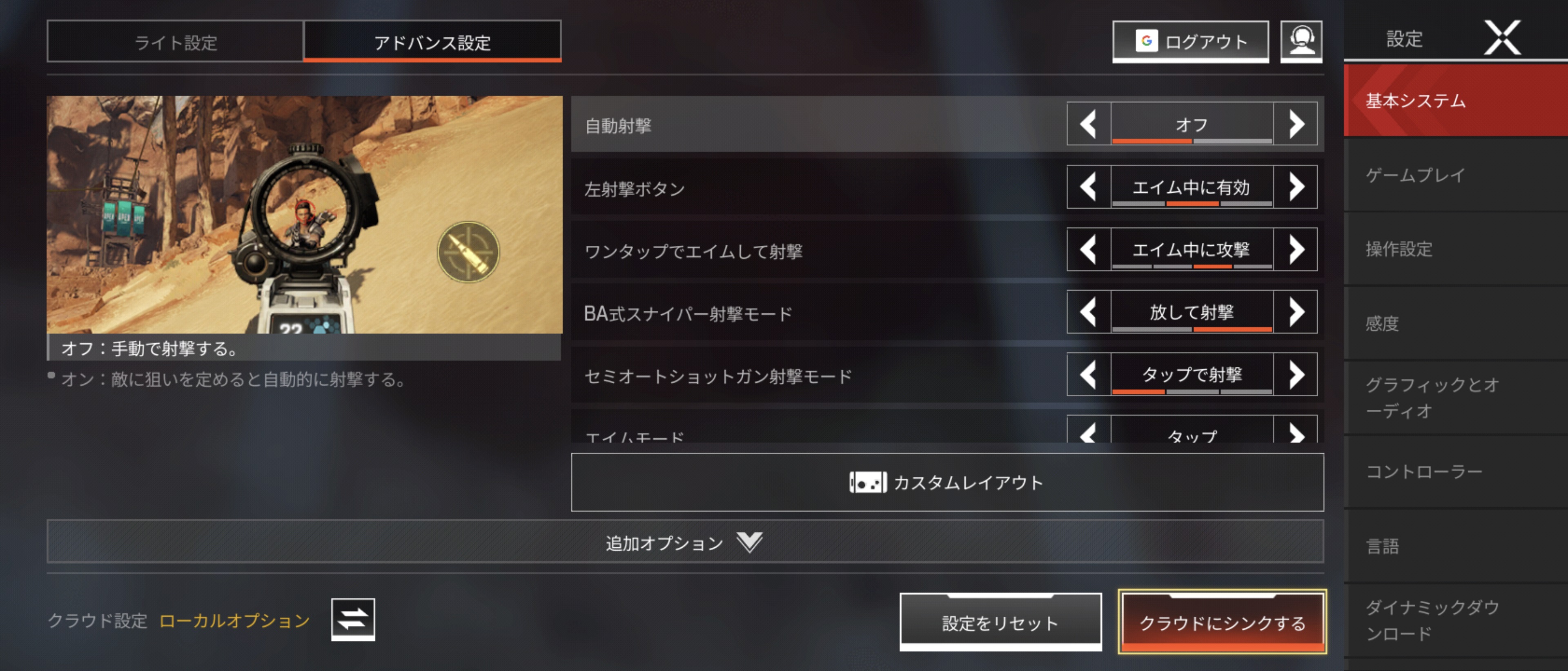Open customer support headset icon
Viewport: 1568px width, 671px height.
pyautogui.click(x=1301, y=41)
